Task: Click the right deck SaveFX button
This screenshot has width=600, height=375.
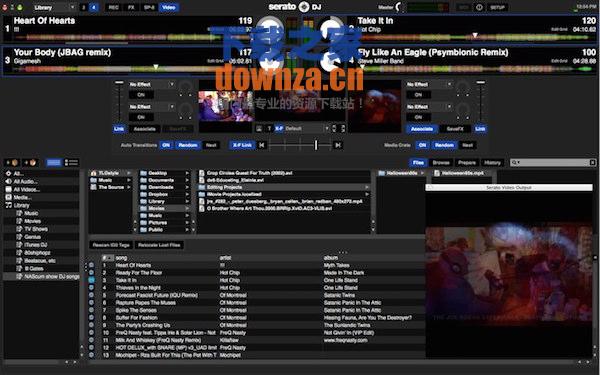Action: pos(455,129)
